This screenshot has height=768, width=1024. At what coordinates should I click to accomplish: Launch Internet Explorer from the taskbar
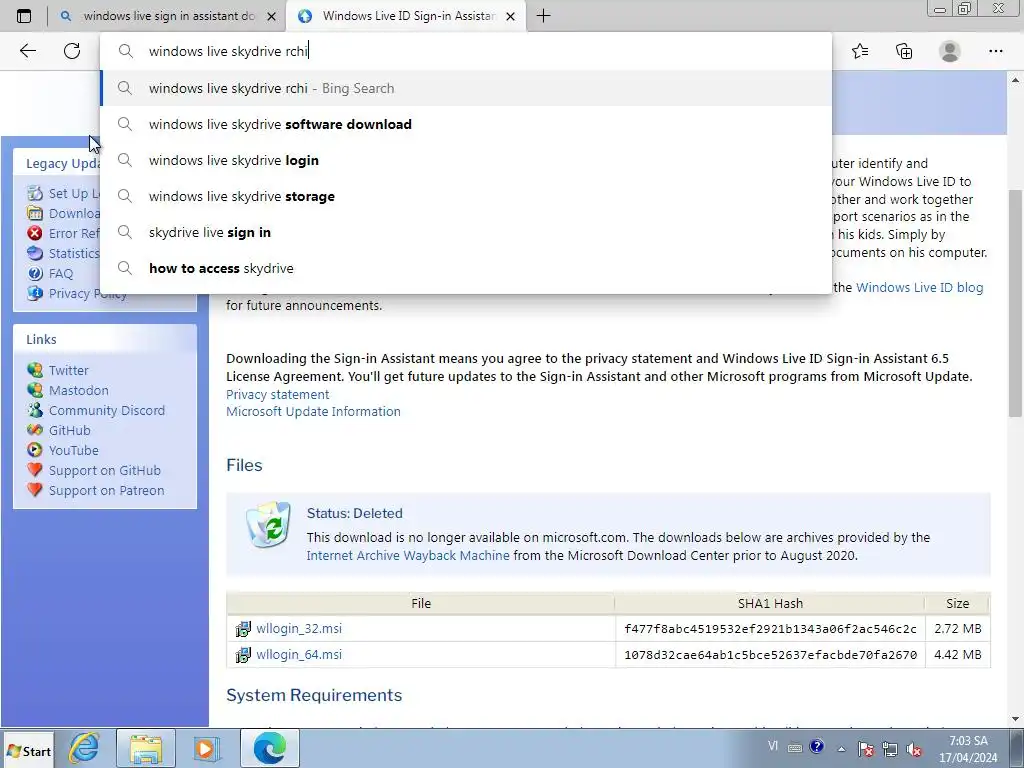tap(84, 748)
